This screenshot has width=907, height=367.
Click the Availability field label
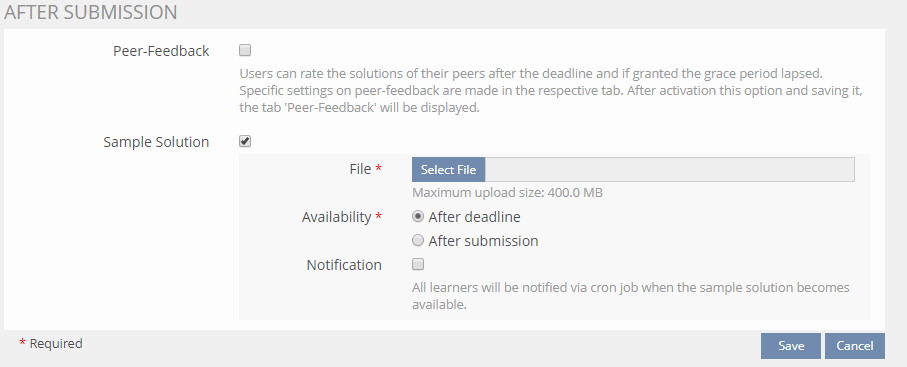pyautogui.click(x=336, y=217)
